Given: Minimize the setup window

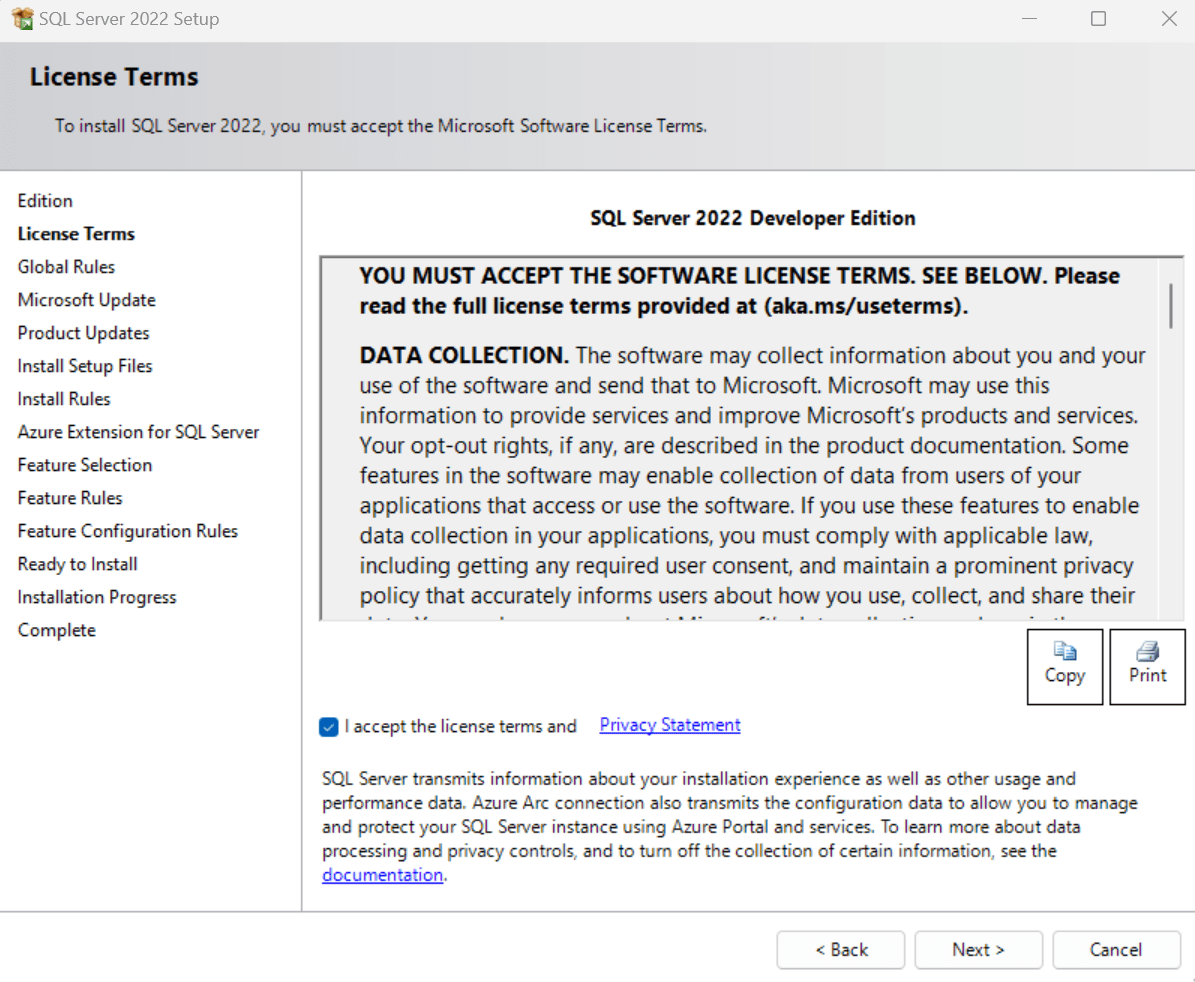Looking at the screenshot, I should 1030,18.
